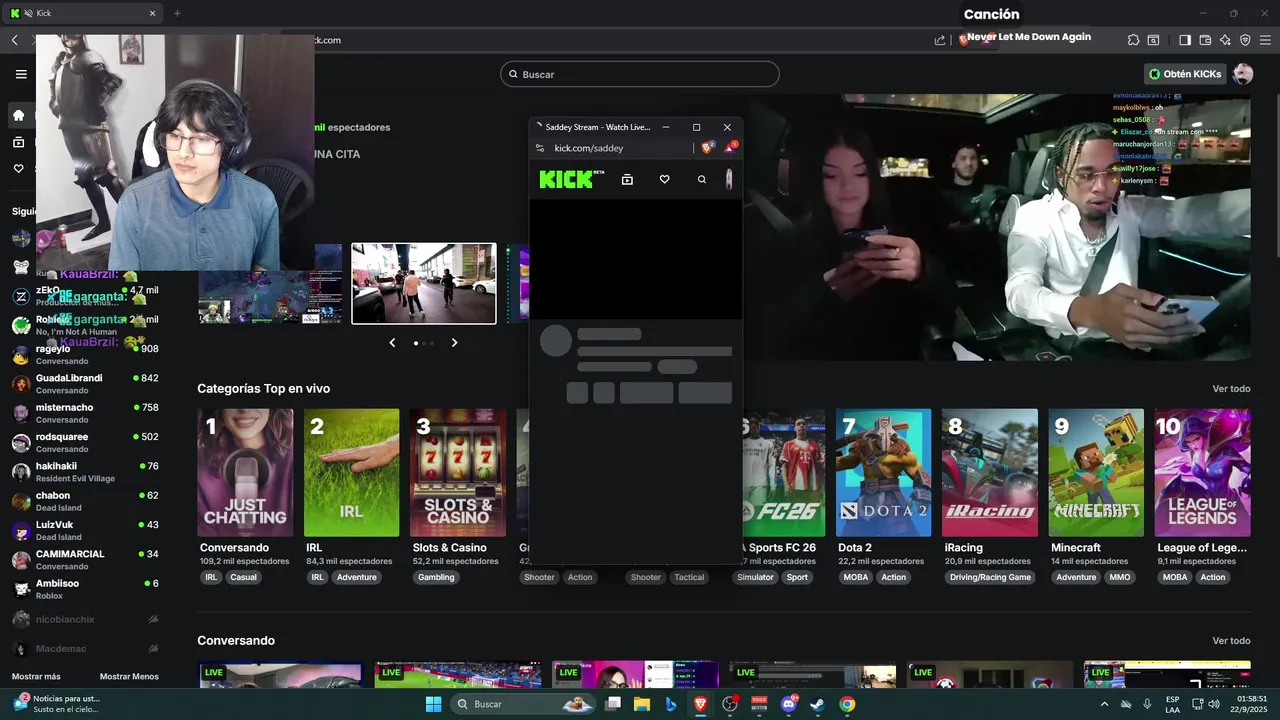Open Steam from the taskbar

coord(817,704)
